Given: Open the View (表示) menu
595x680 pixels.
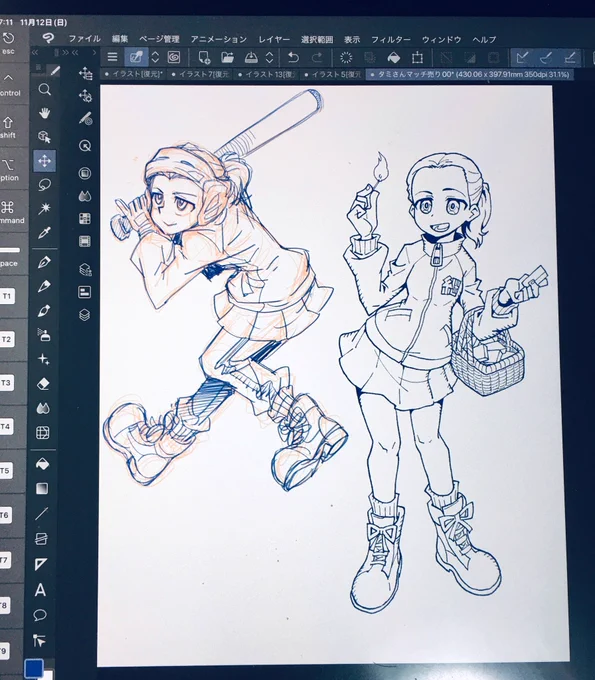Looking at the screenshot, I should 352,40.
